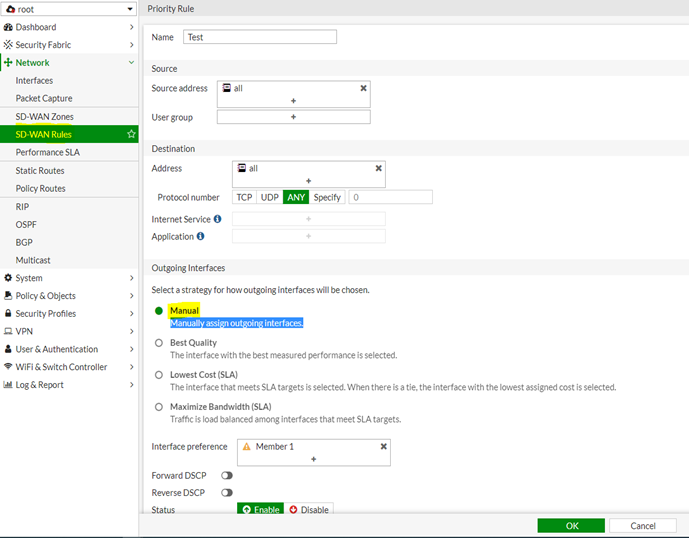The image size is (689, 538).
Task: Expand the Security Profiles chevron
Action: (131, 313)
